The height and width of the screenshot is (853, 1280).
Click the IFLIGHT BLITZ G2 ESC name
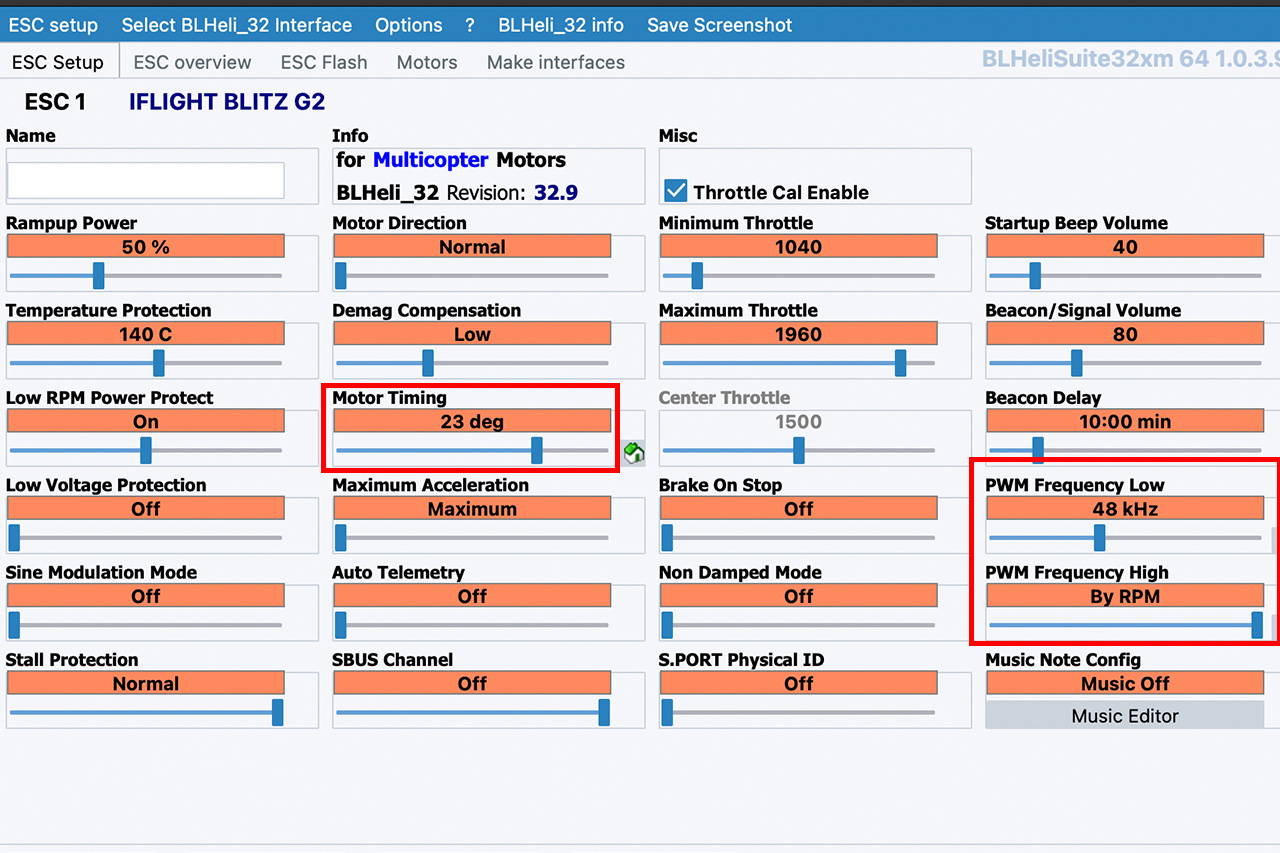point(227,102)
